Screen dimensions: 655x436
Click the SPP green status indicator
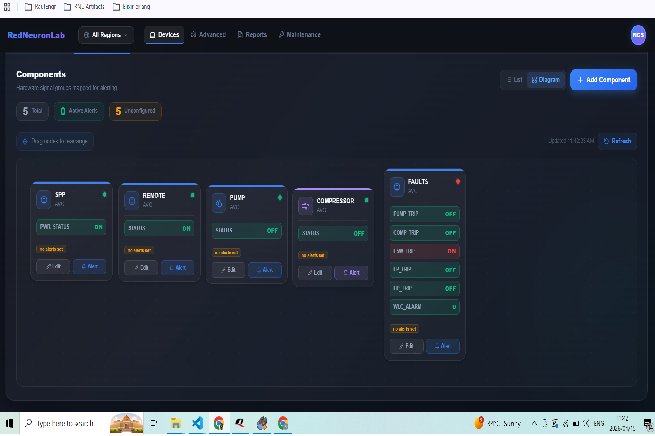[x=104, y=195]
